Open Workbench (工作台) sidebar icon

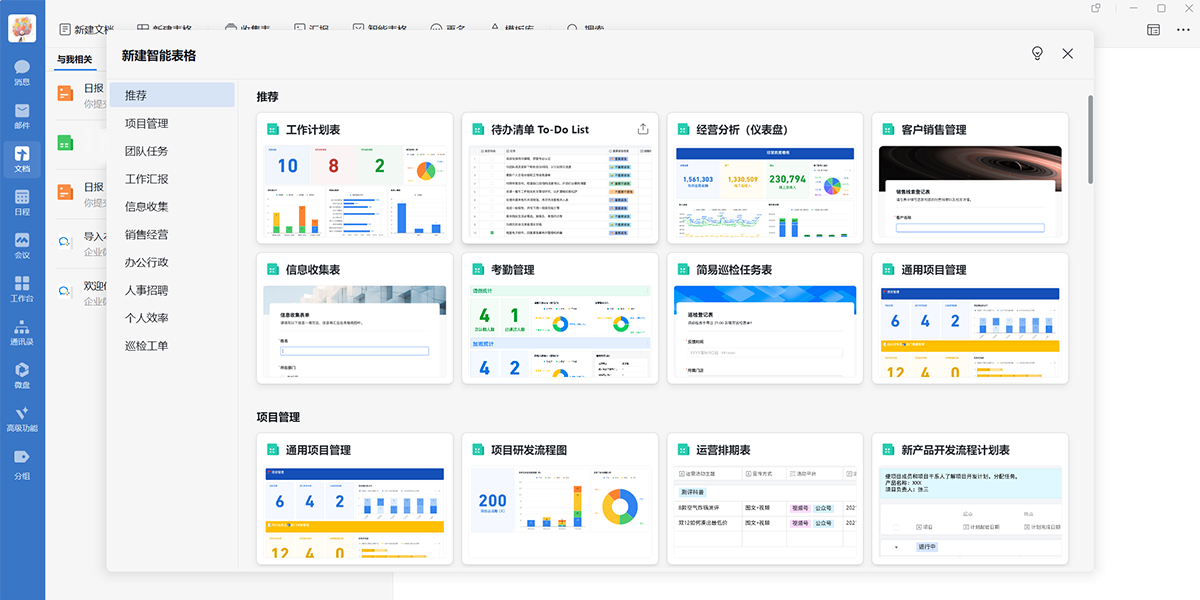(22, 286)
